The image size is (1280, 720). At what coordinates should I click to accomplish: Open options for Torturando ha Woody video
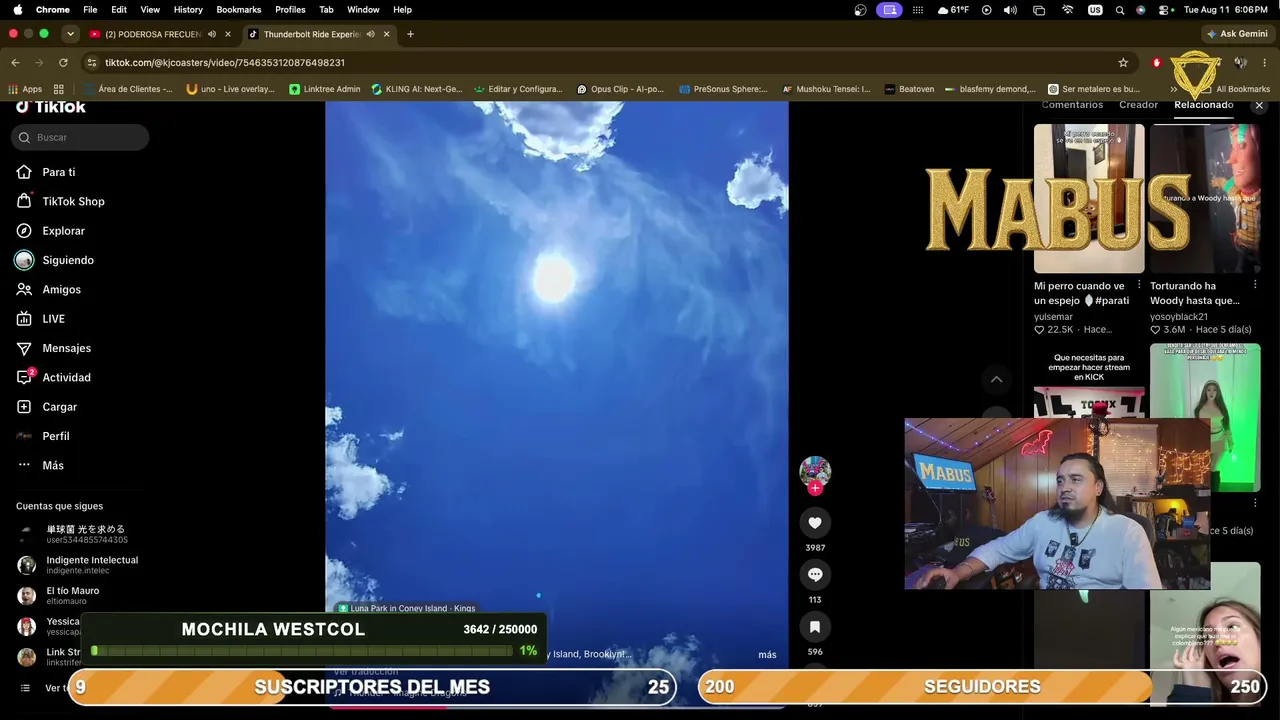pos(1255,285)
